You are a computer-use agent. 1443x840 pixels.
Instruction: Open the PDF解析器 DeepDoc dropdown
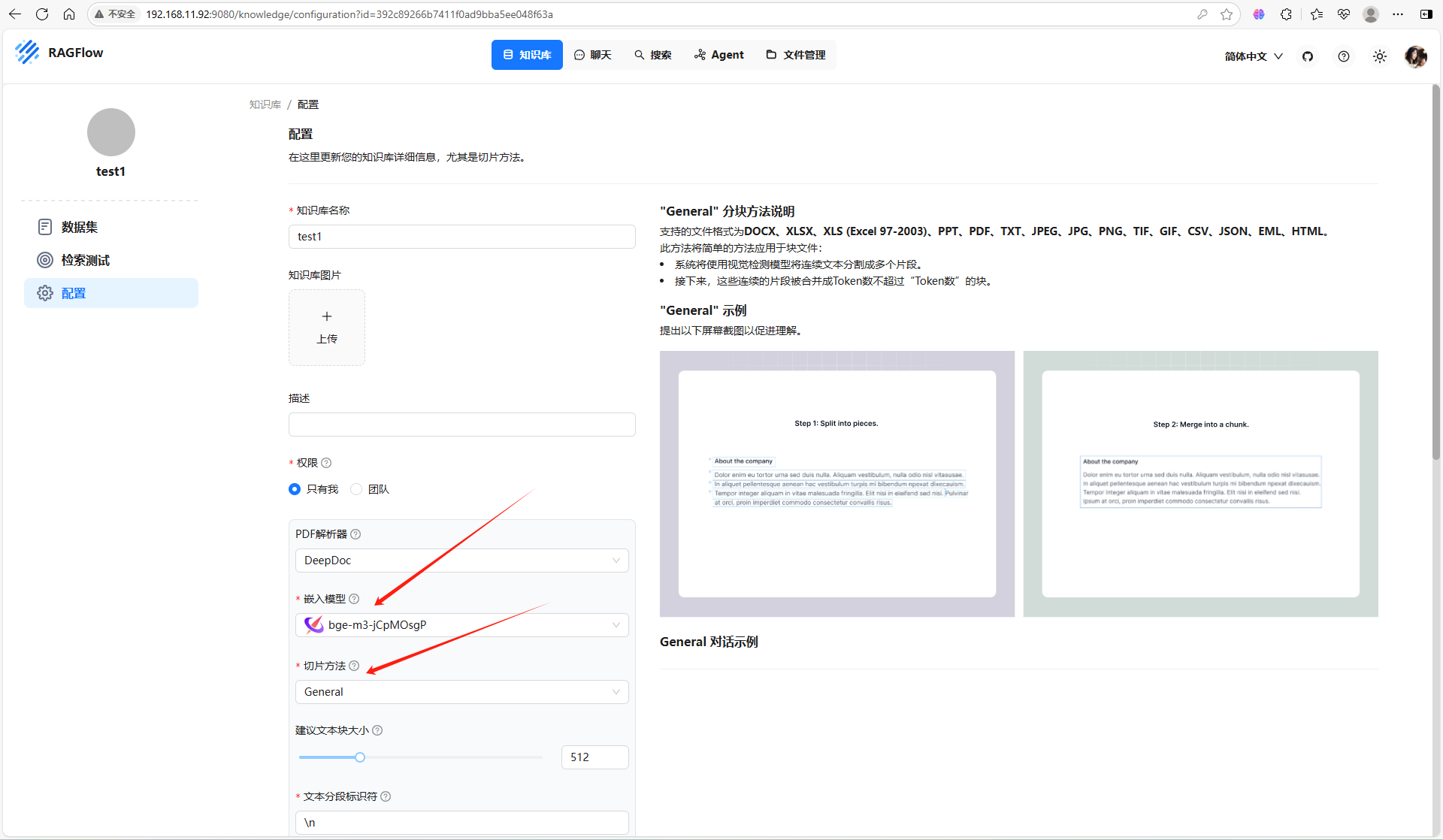(461, 561)
